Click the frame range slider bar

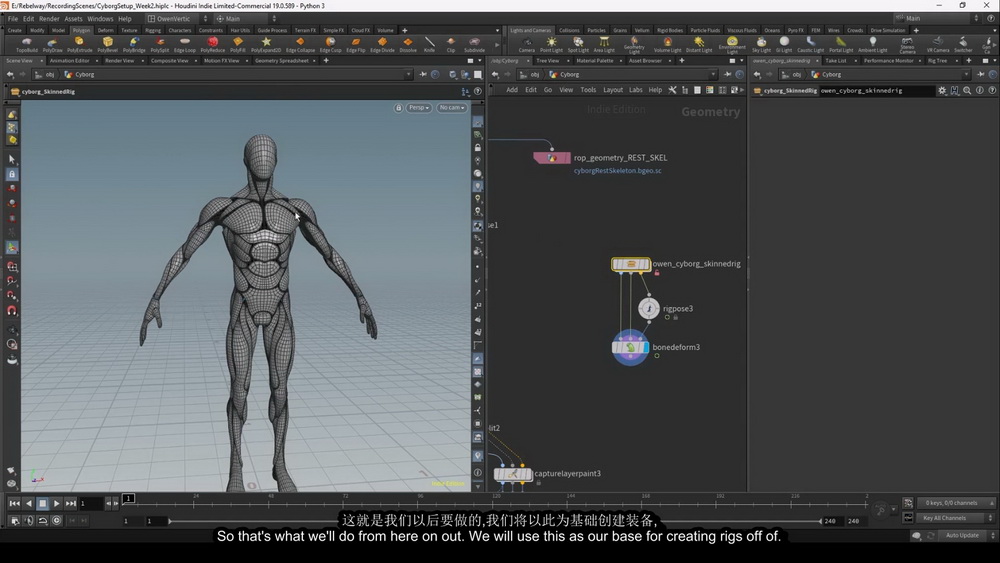(x=494, y=521)
